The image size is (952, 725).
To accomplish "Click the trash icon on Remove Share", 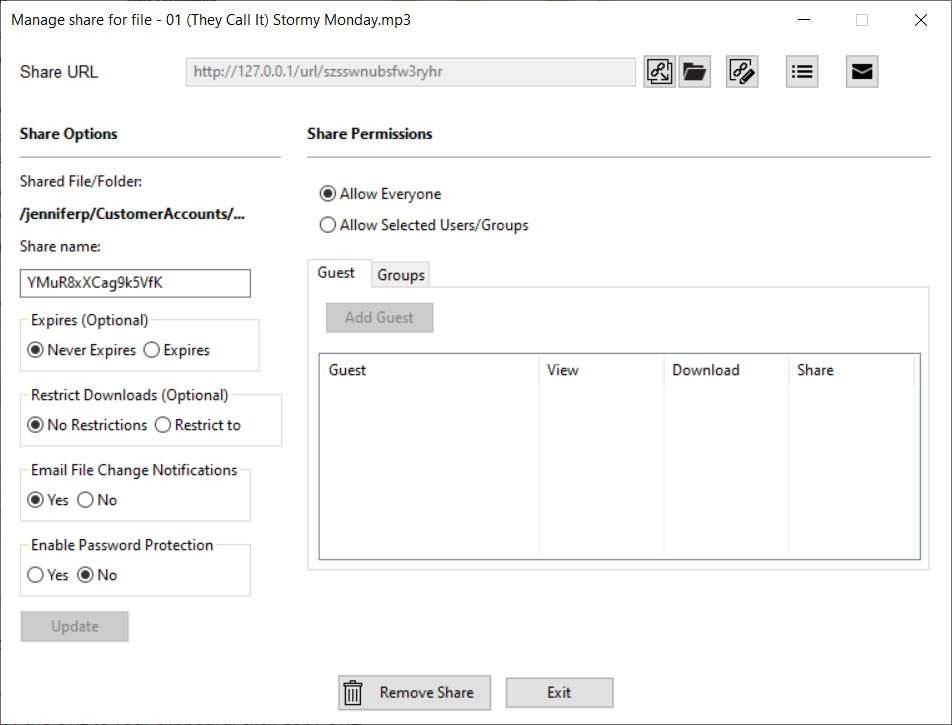I will click(x=353, y=693).
